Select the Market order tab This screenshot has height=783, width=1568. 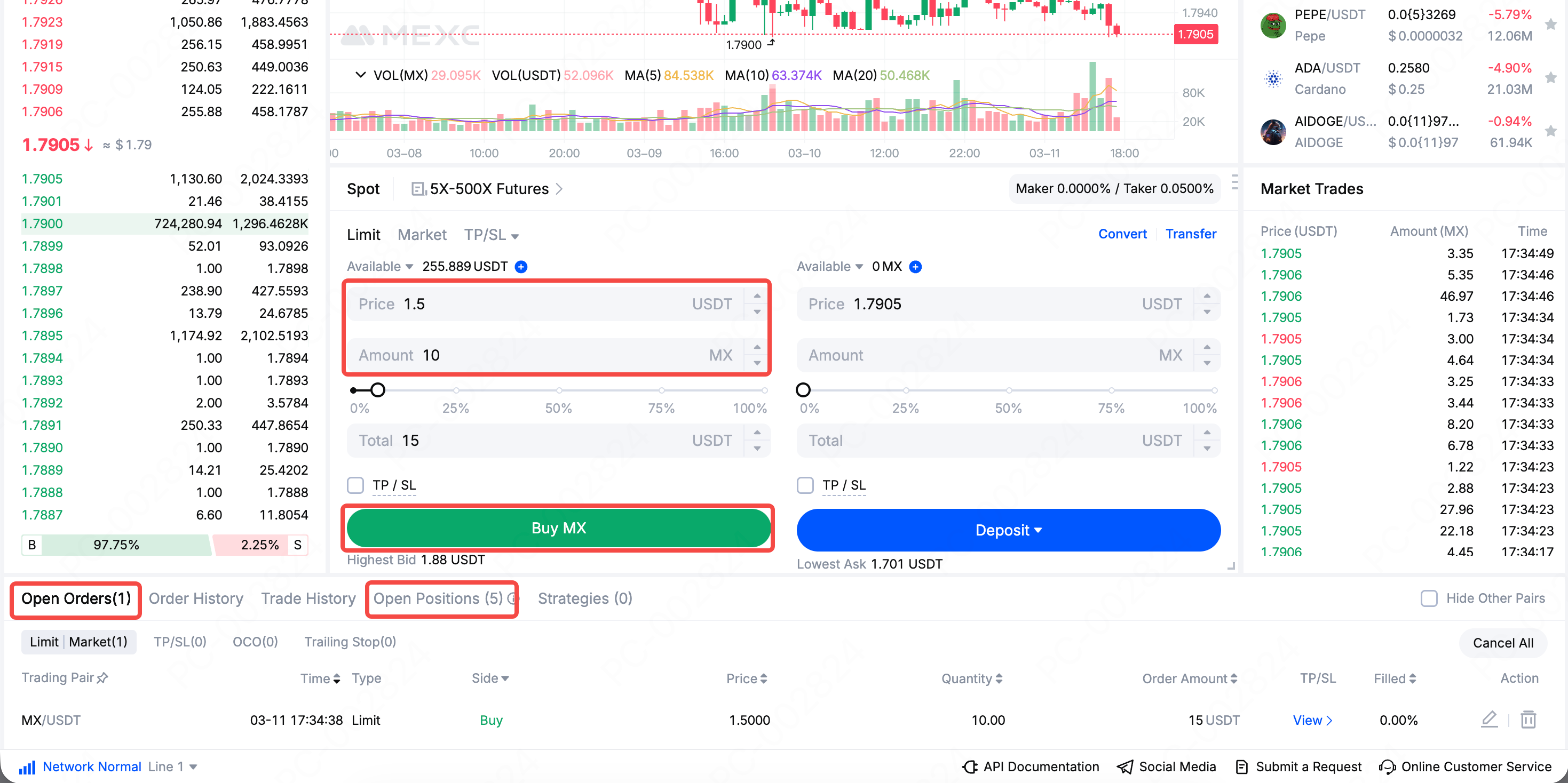tap(422, 235)
